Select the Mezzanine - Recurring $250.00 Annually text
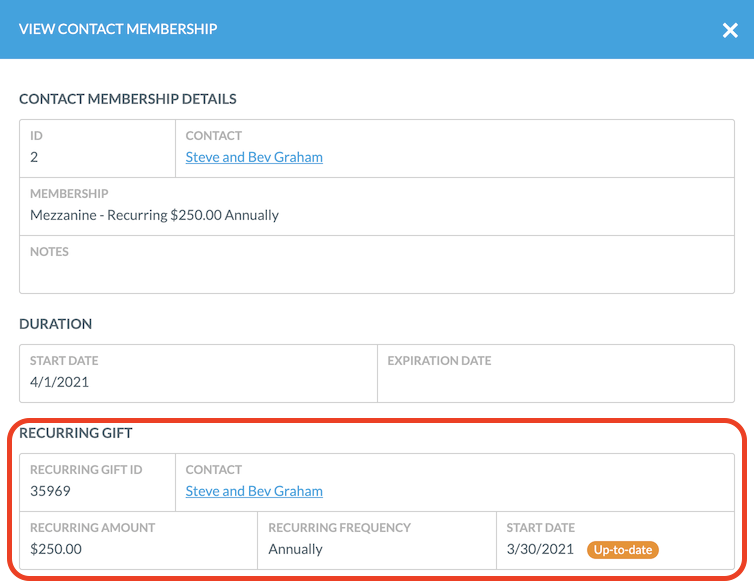Screen dimensions: 754x584 (x=154, y=215)
